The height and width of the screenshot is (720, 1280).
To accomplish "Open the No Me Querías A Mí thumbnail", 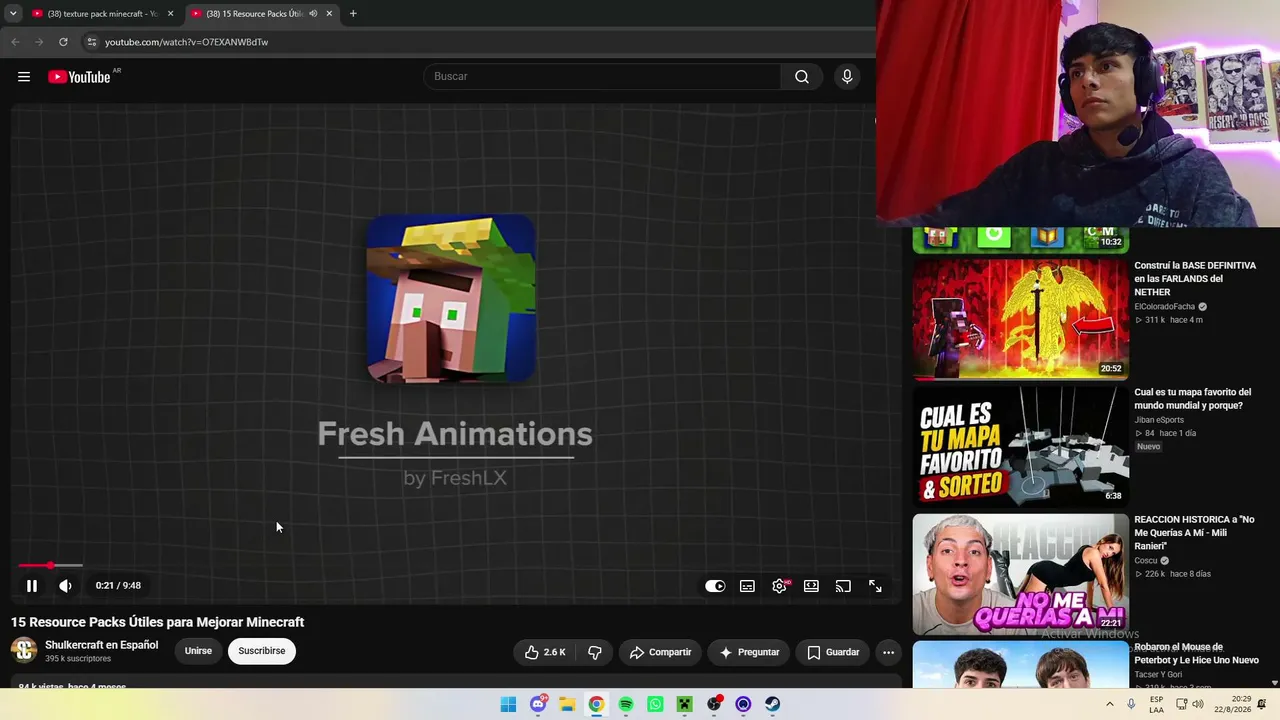I will (x=1020, y=574).
